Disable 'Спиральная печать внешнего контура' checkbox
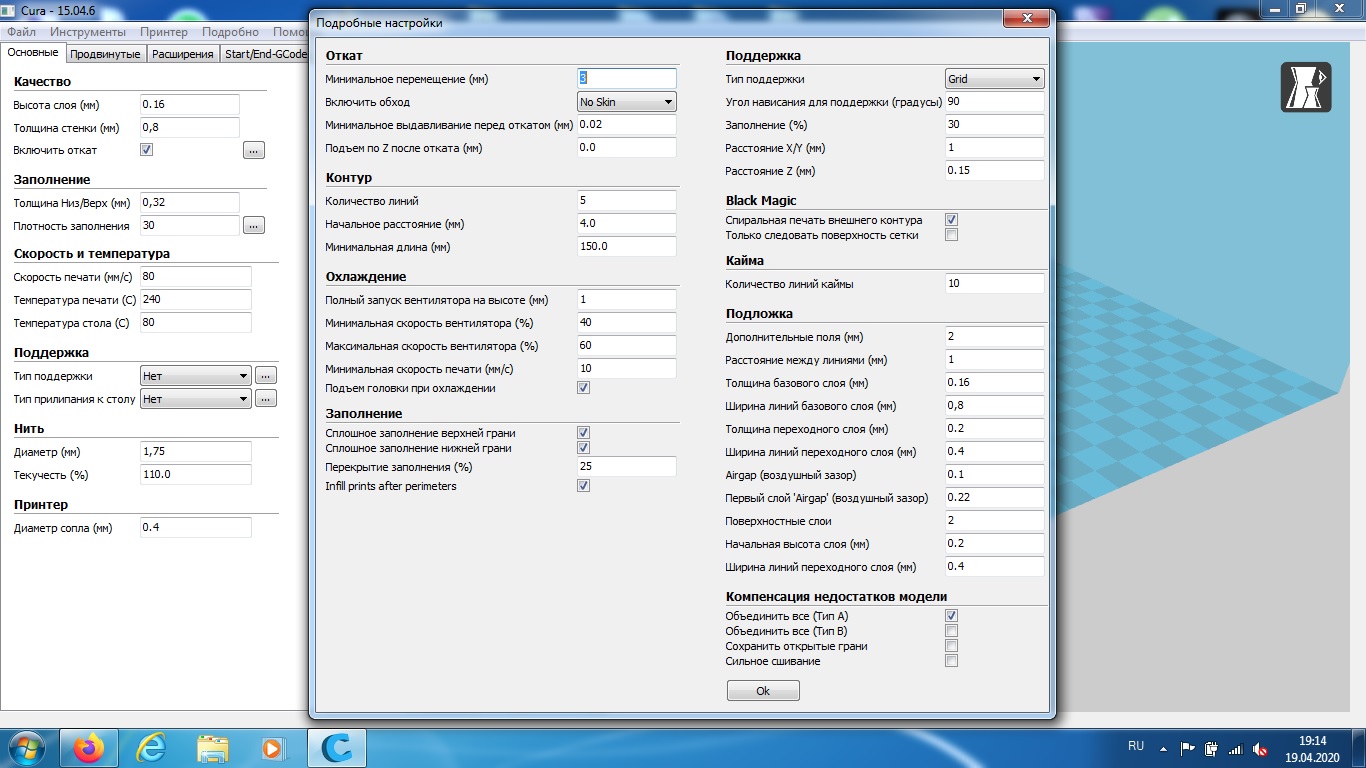 click(952, 220)
